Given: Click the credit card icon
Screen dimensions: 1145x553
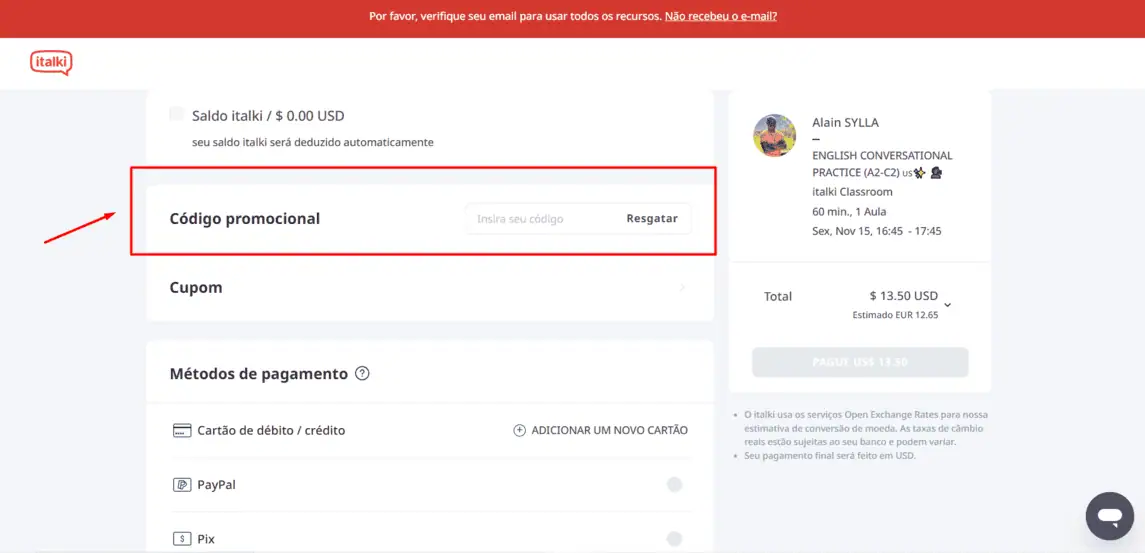Looking at the screenshot, I should [x=182, y=430].
